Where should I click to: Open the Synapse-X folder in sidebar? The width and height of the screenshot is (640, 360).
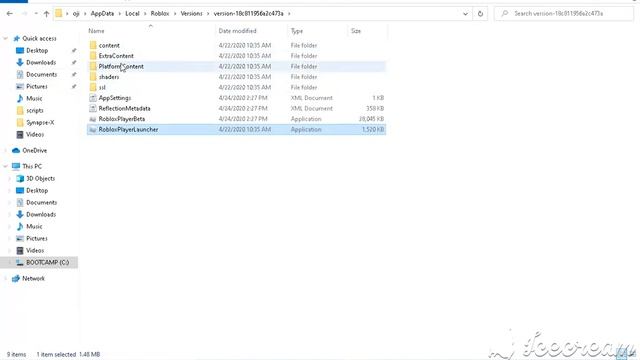pos(40,122)
